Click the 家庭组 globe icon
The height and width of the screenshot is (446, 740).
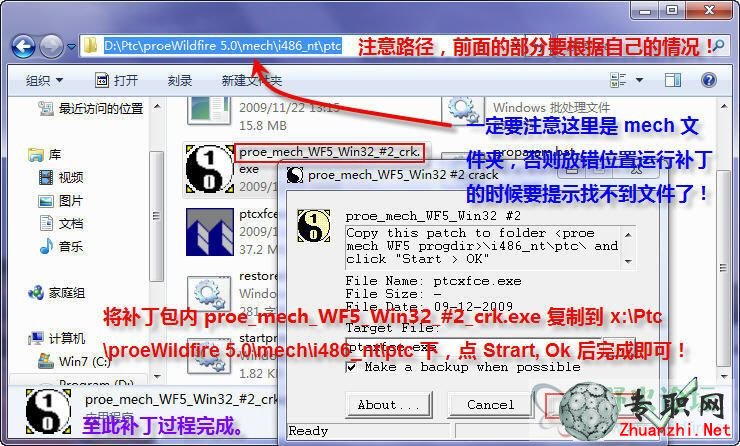(x=36, y=293)
